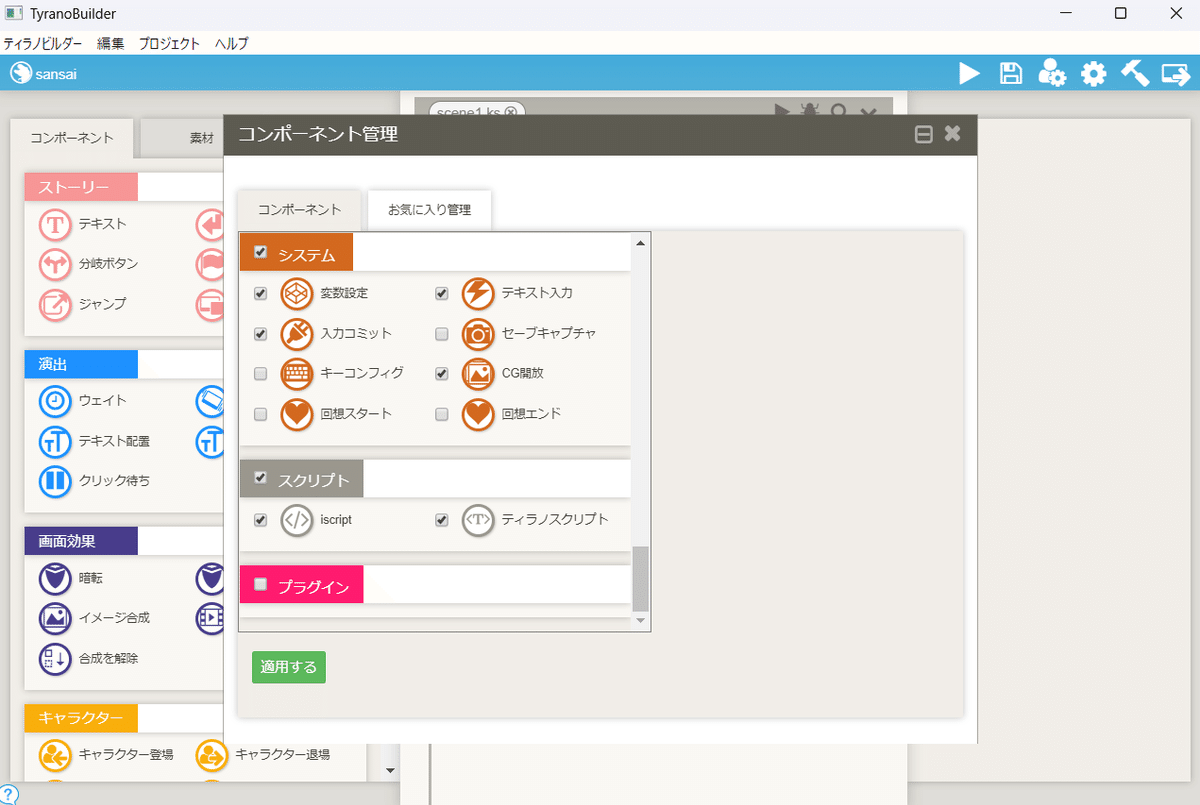The image size is (1200, 805).
Task: Open the 編集 menu
Action: coord(111,44)
